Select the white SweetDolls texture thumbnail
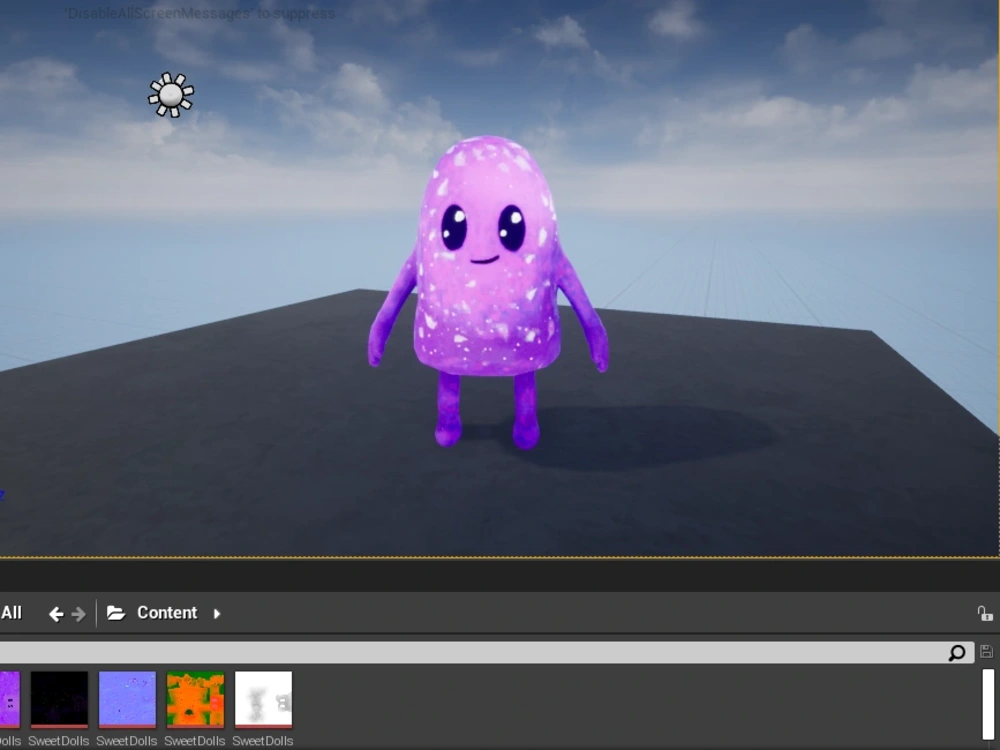 [263, 699]
